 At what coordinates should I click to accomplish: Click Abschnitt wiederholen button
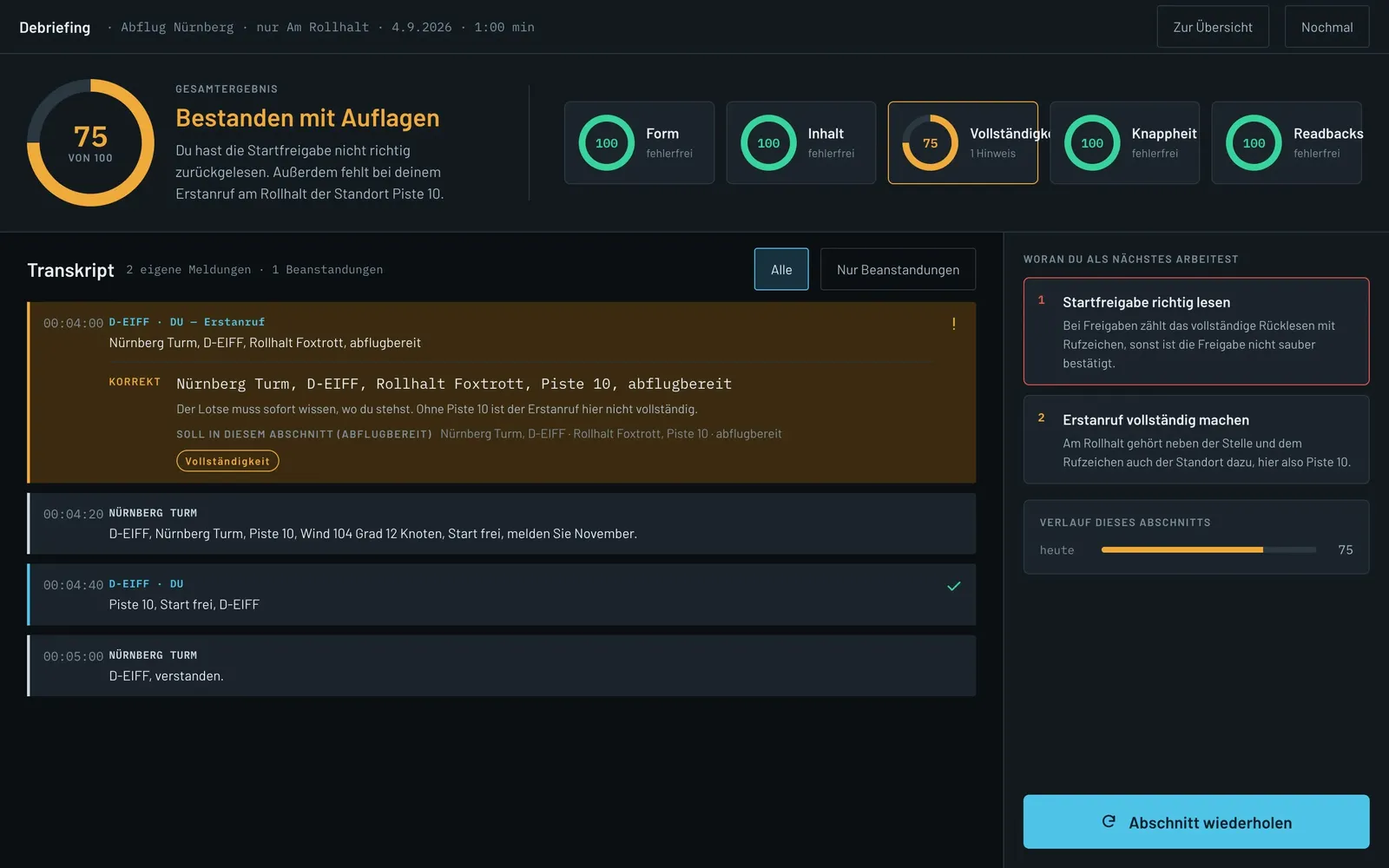click(1196, 822)
